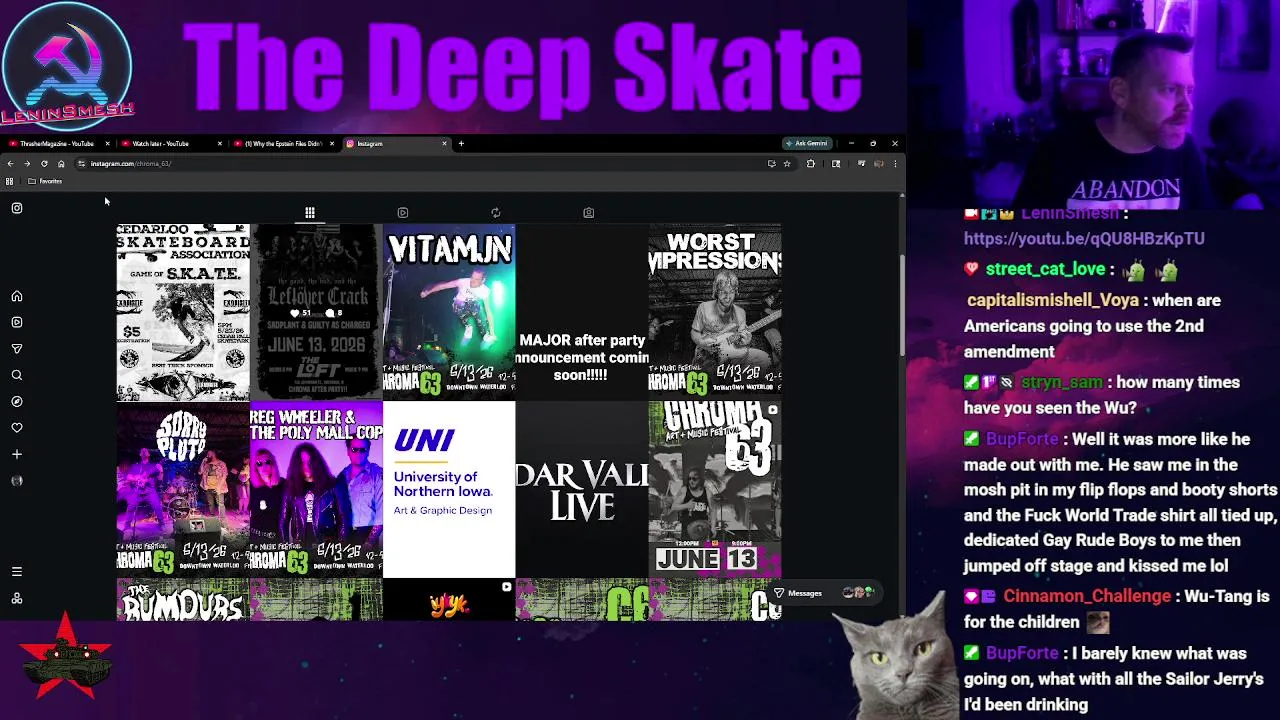Open Reels from the Instagram sidebar
This screenshot has height=720, width=1280.
(x=17, y=323)
